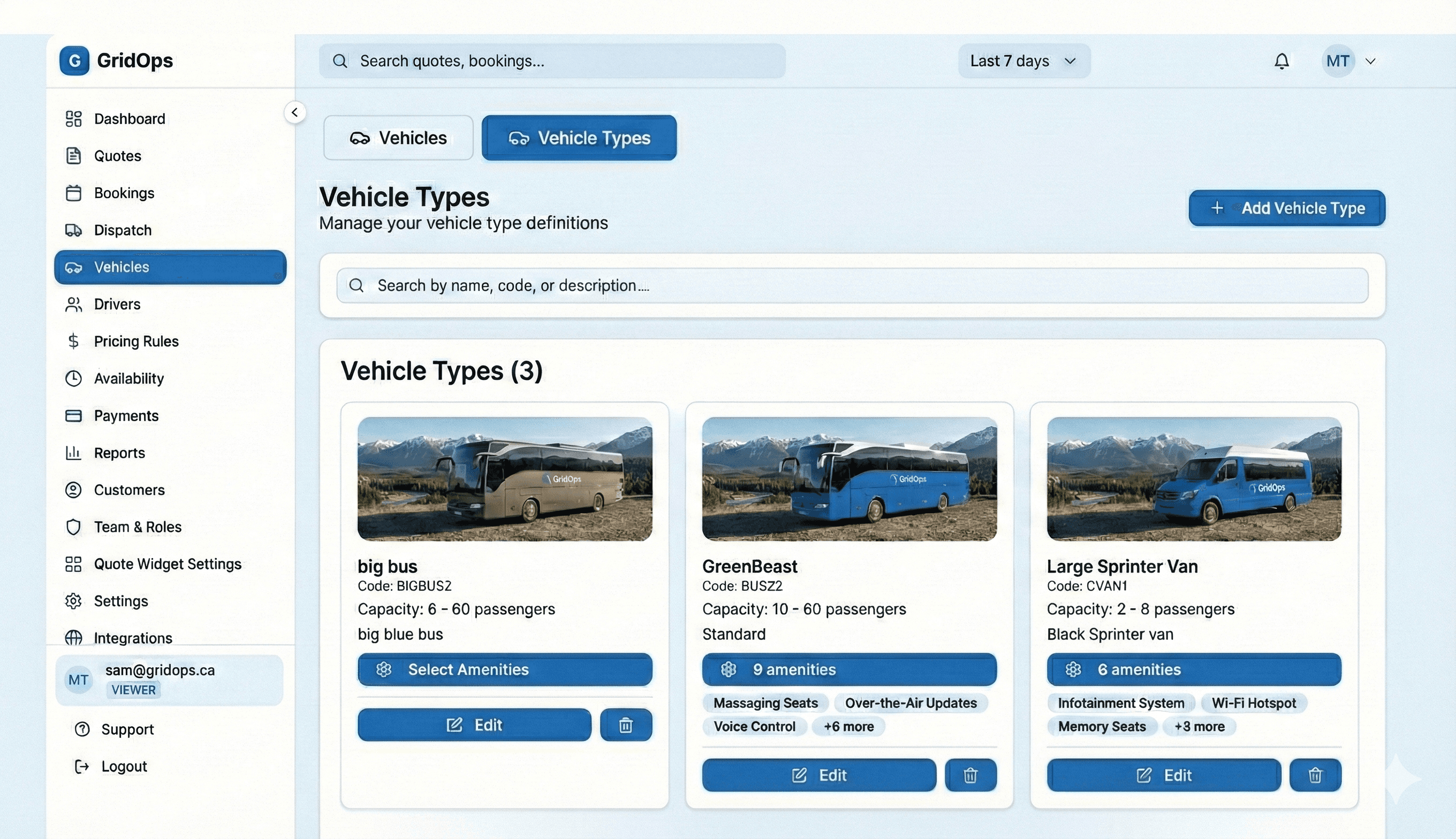Image resolution: width=1456 pixels, height=839 pixels.
Task: Switch to the Vehicles tab
Action: coord(398,138)
